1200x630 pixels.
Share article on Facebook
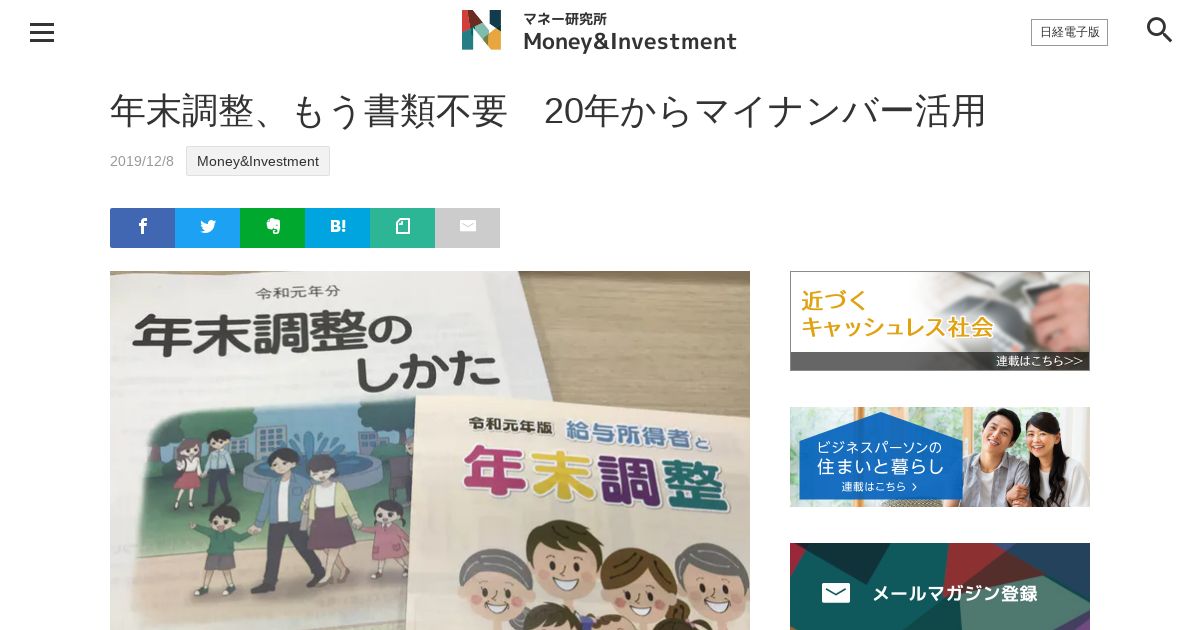pos(142,227)
